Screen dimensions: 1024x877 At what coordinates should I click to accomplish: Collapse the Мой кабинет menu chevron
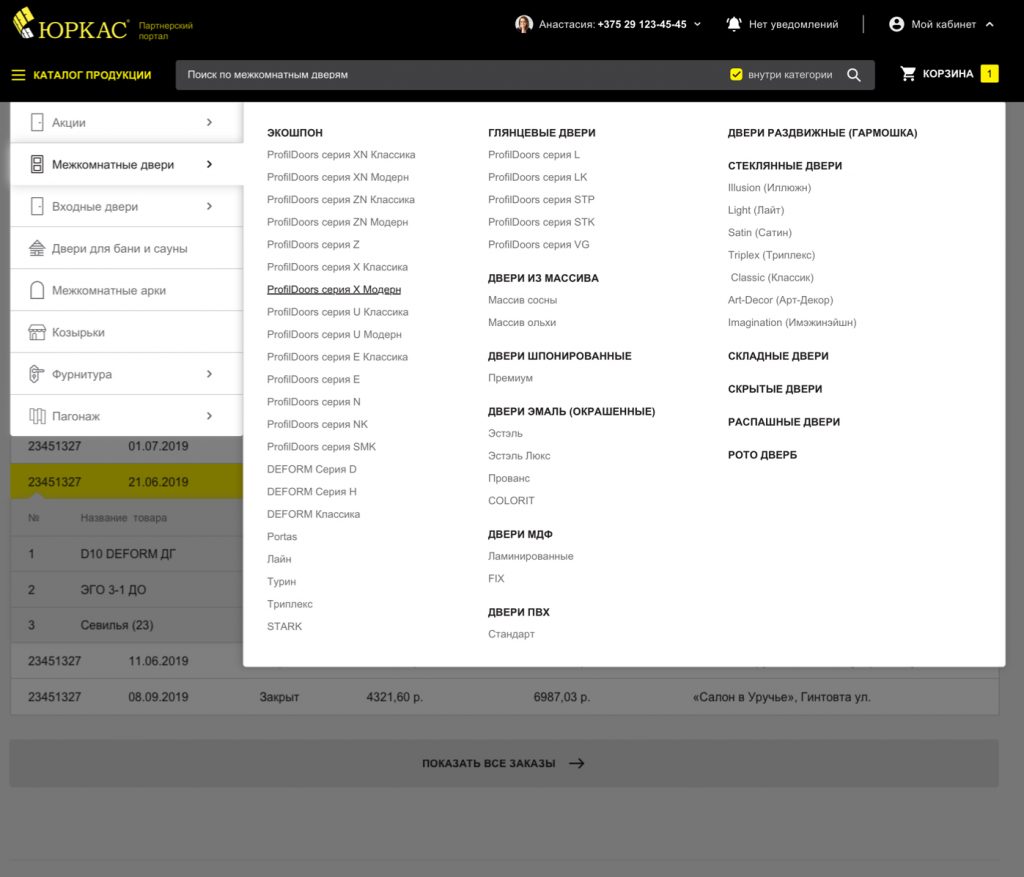(x=989, y=24)
